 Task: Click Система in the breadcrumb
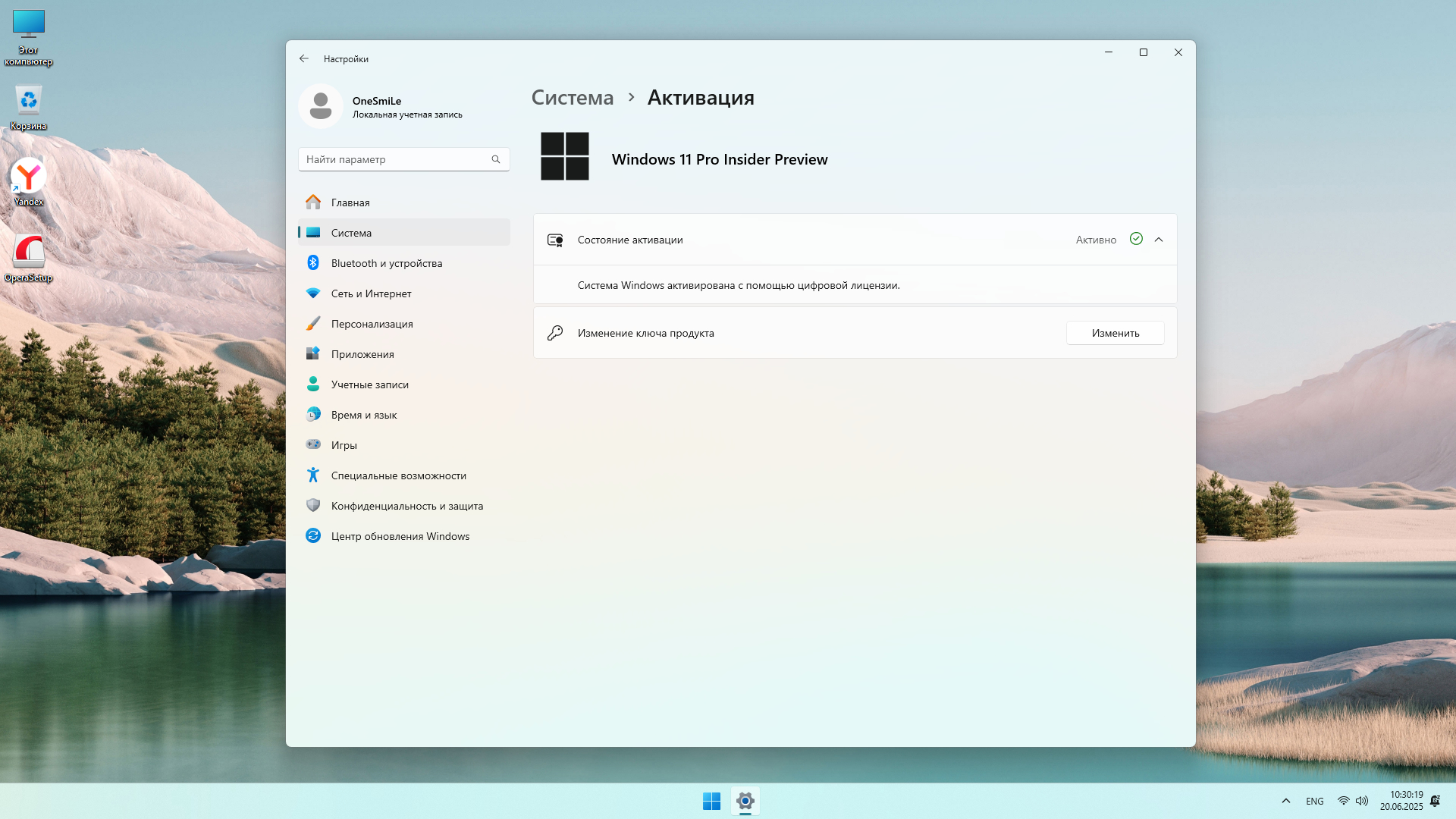tap(572, 98)
